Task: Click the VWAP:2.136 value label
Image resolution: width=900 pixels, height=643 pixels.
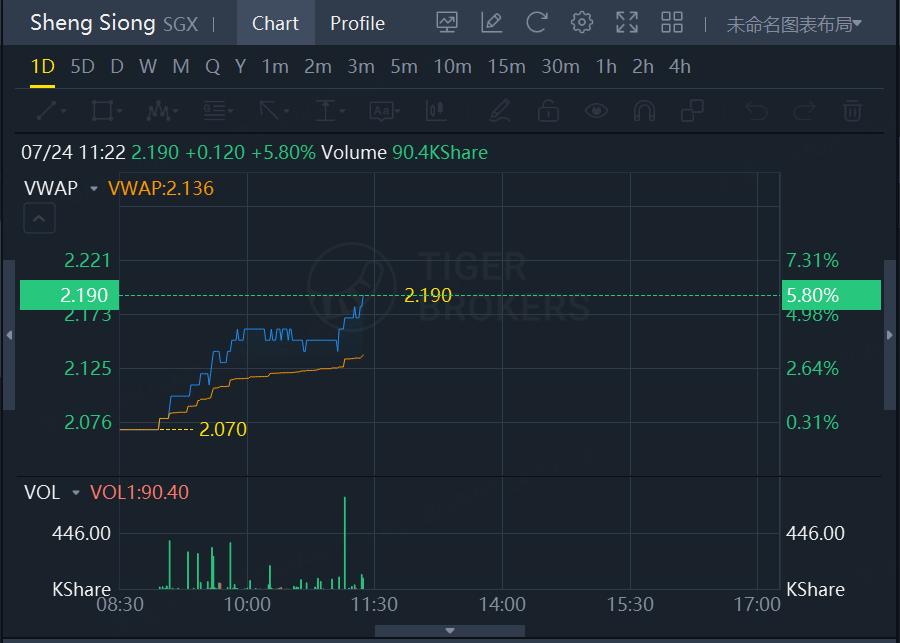Action: point(161,188)
